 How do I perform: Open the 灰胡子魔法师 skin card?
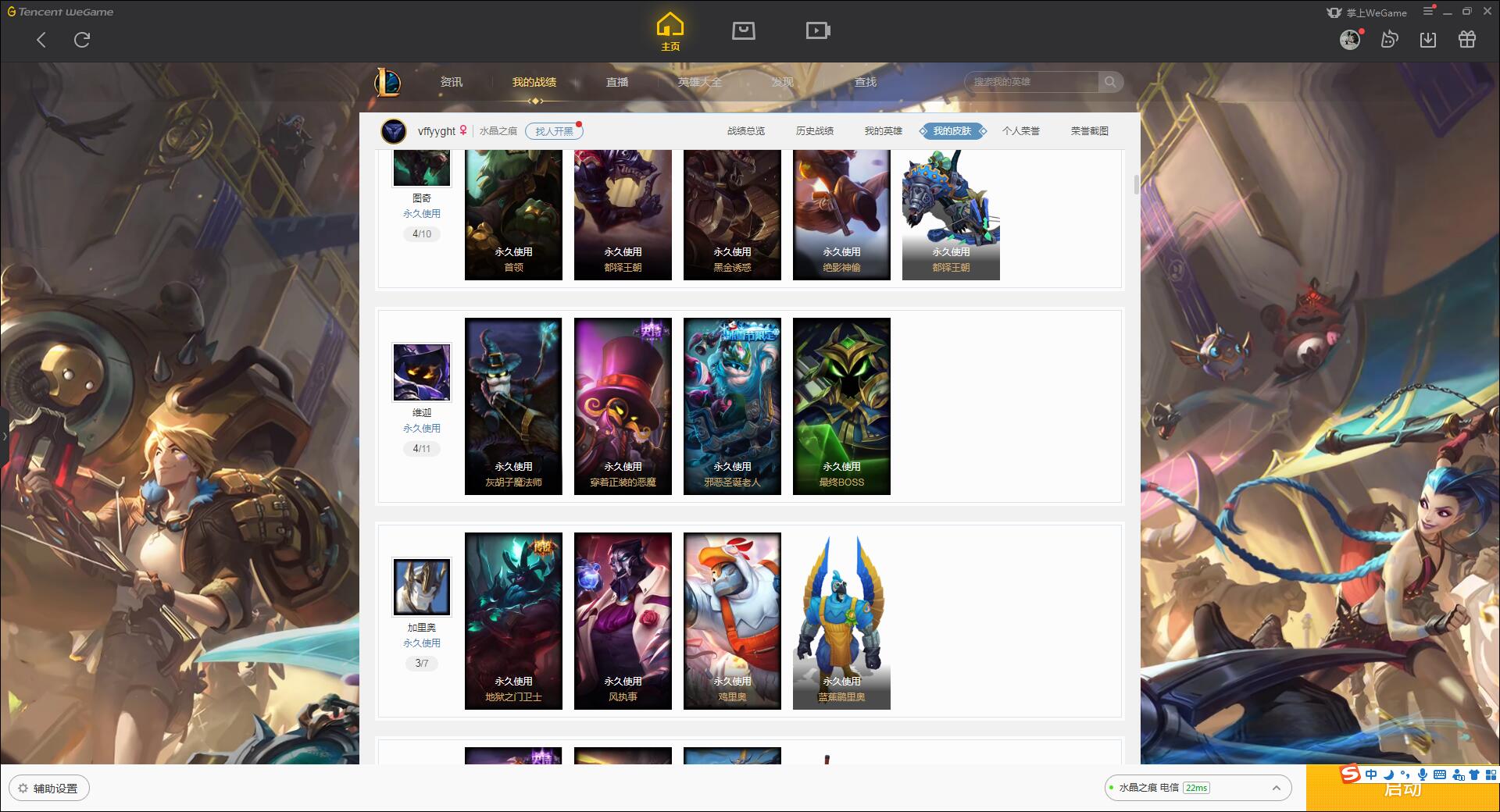click(513, 406)
